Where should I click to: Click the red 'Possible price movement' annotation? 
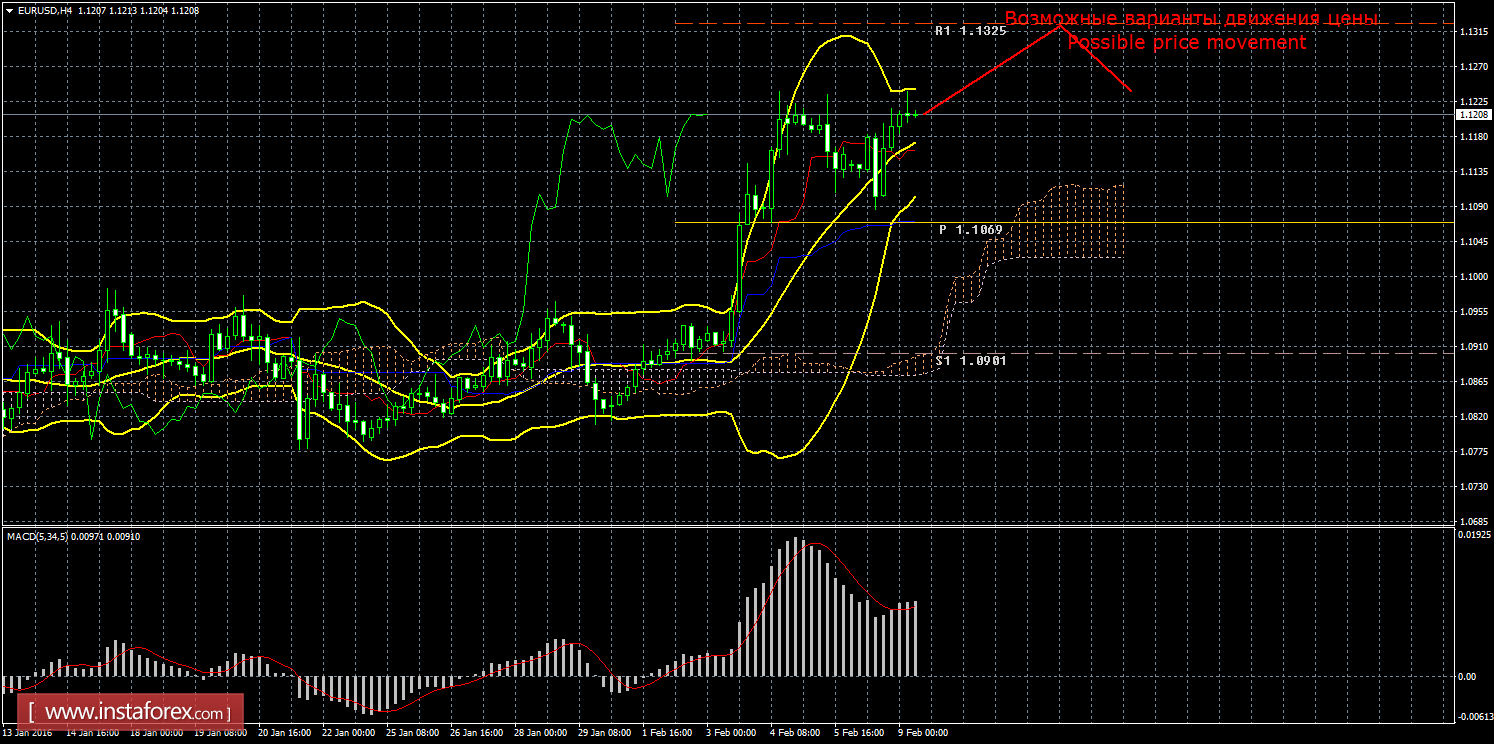(x=1186, y=43)
